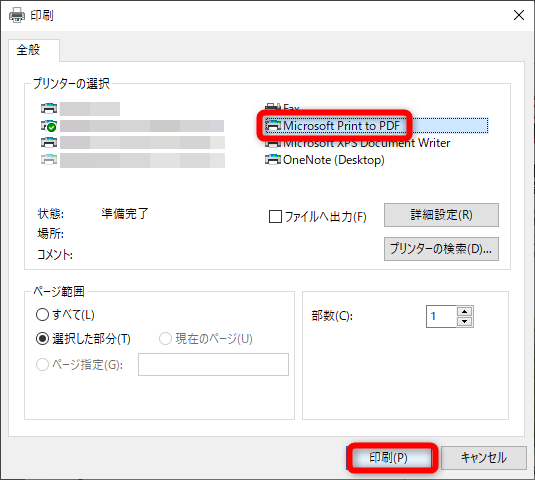Select the Microsoft XPS Document Writer printer

(x=358, y=143)
